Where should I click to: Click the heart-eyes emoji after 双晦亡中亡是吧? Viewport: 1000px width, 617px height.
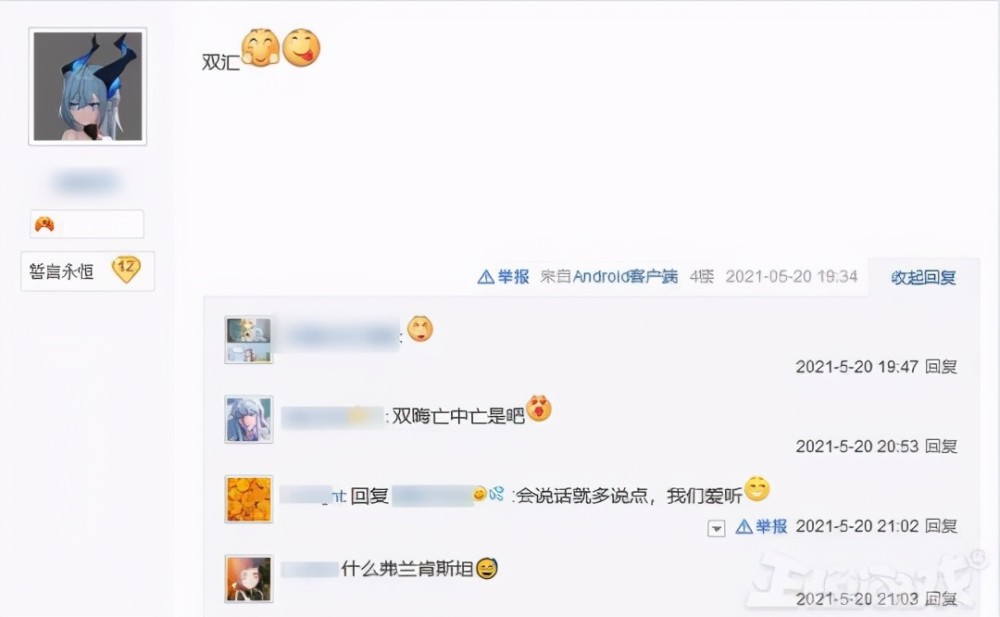(539, 408)
